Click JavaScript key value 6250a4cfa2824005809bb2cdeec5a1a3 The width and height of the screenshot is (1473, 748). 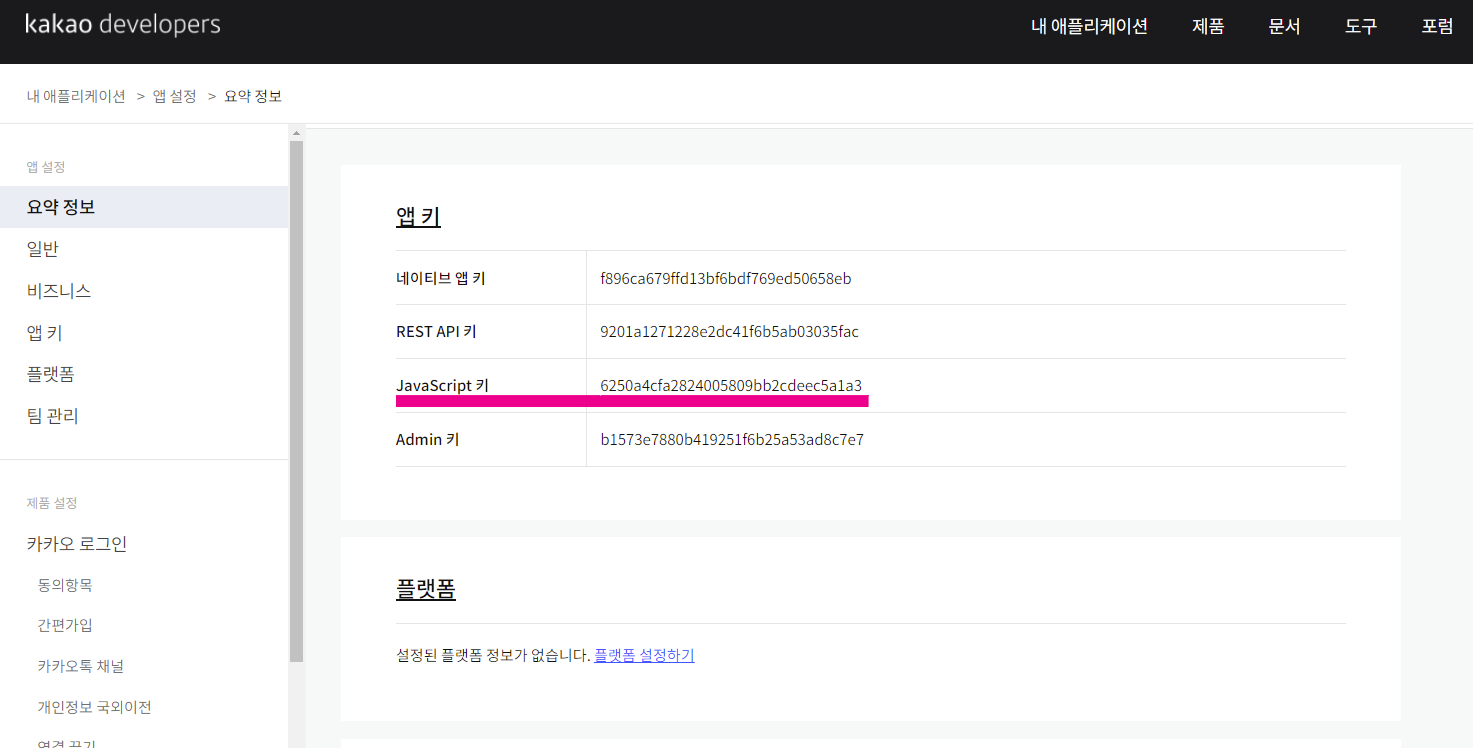(x=731, y=385)
